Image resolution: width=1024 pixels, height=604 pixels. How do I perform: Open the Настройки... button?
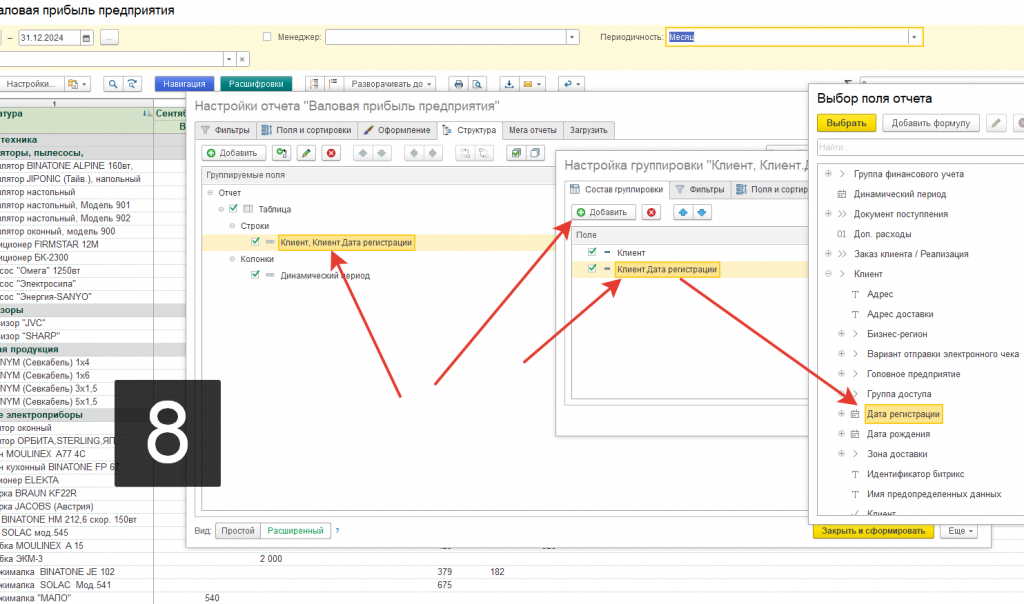pos(31,84)
